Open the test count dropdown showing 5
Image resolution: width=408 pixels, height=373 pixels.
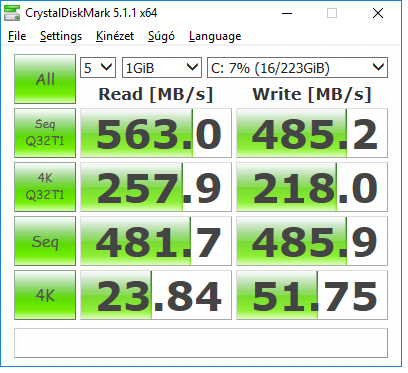coord(98,68)
